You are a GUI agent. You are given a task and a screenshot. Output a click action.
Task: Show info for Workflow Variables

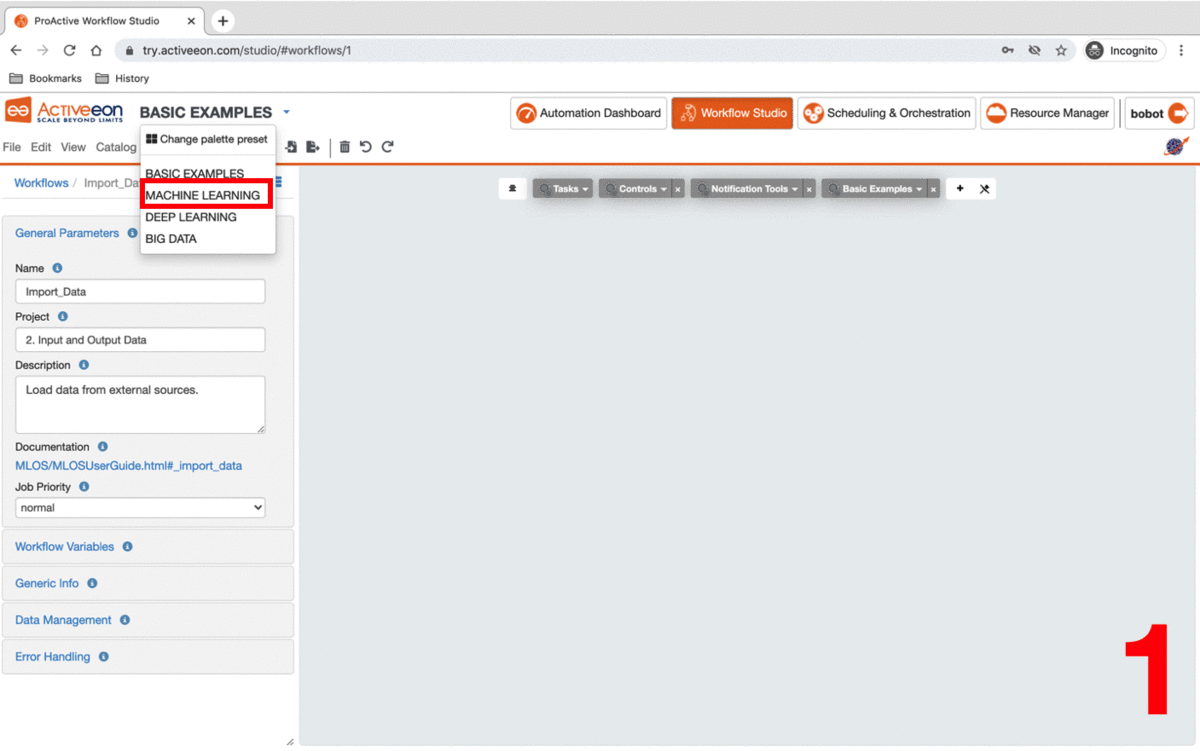pyautogui.click(x=128, y=547)
